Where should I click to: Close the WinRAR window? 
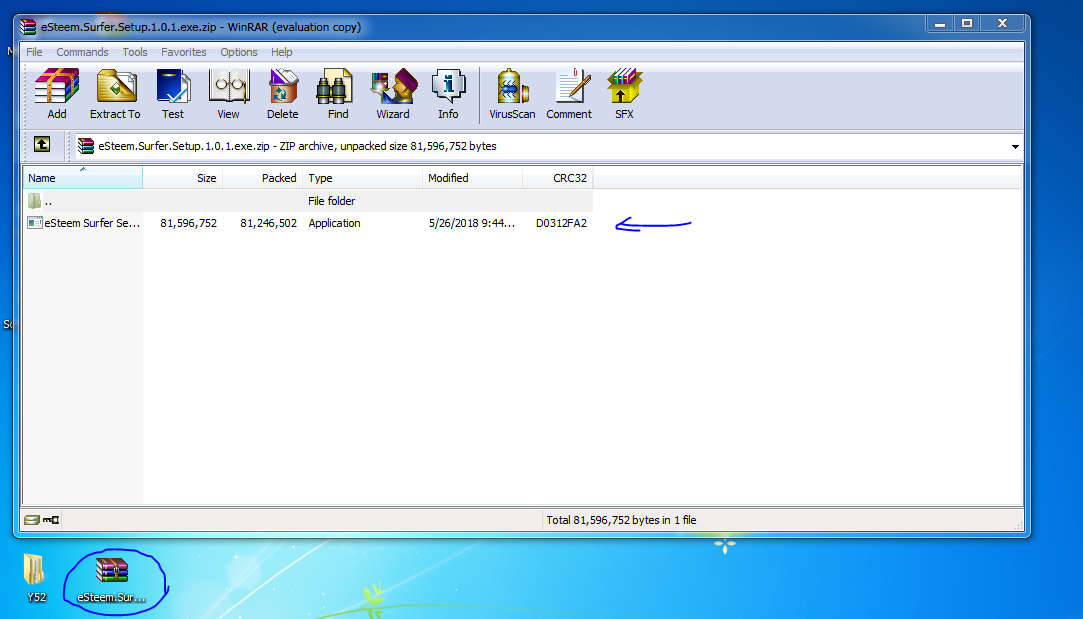[1002, 23]
